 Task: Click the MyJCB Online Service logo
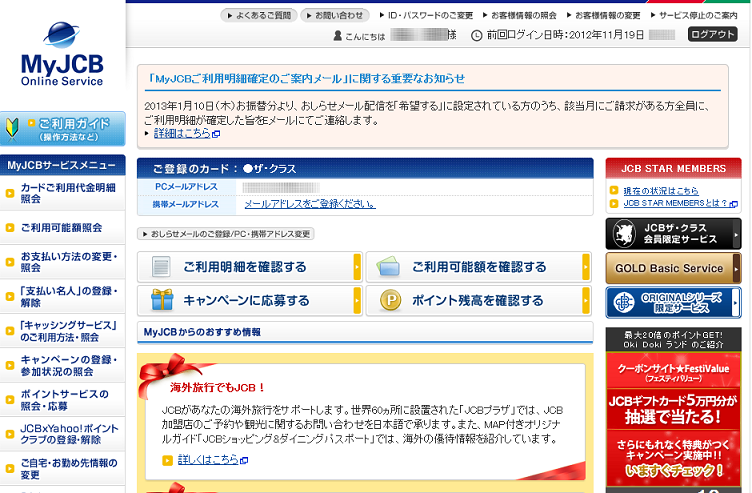(62, 54)
